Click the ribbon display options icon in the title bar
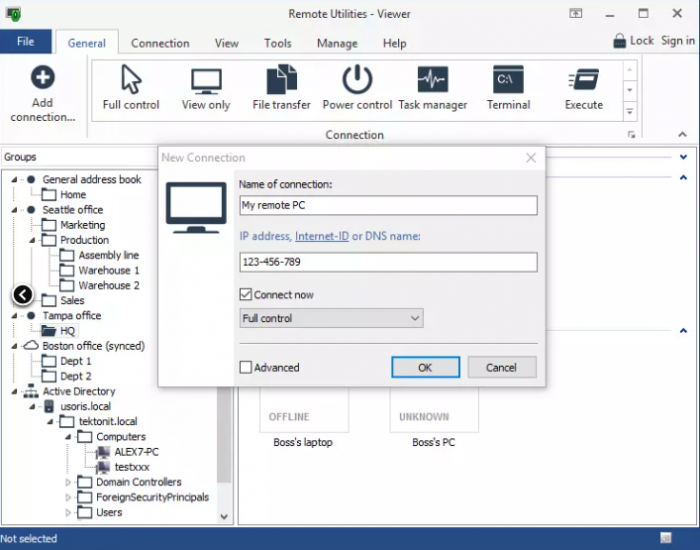Viewport: 700px width, 550px height. tap(575, 13)
